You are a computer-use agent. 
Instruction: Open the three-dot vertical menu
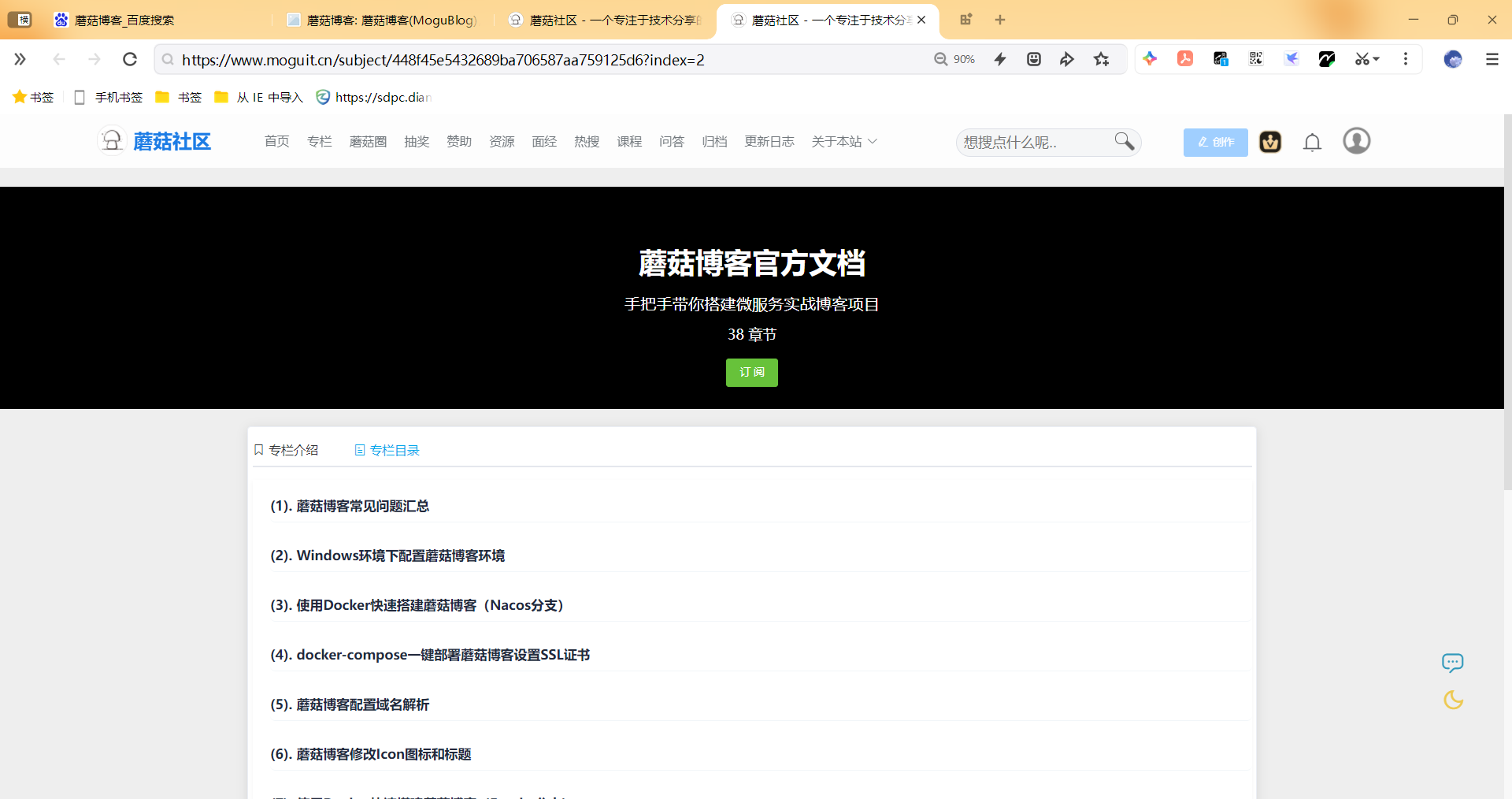click(1406, 59)
